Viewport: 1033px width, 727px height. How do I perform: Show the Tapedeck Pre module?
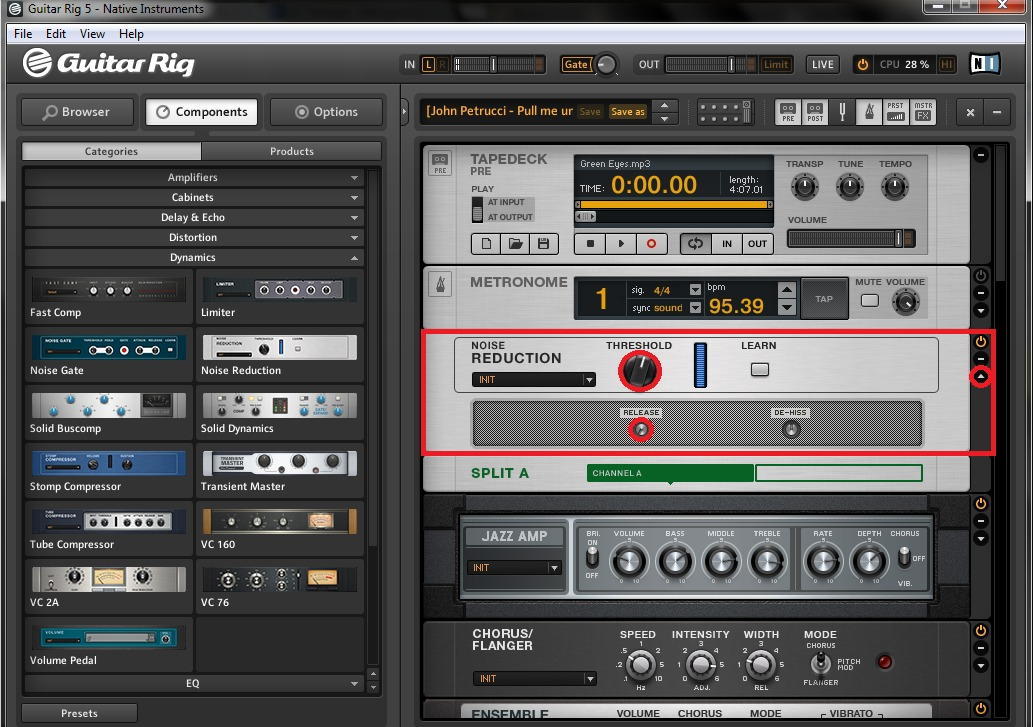click(x=788, y=112)
